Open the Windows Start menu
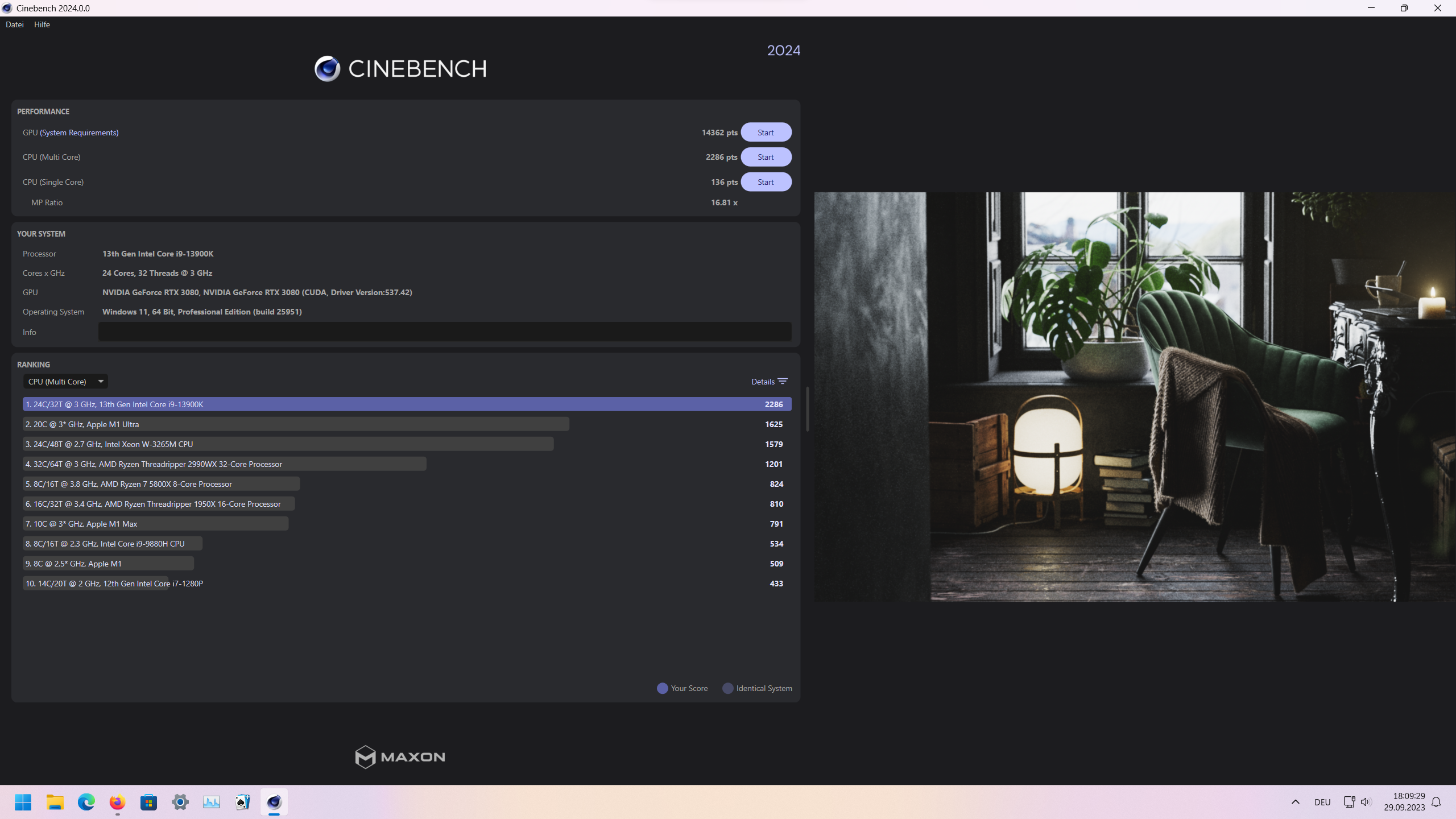Screen dimensions: 1456x819 pyautogui.click(x=23, y=802)
